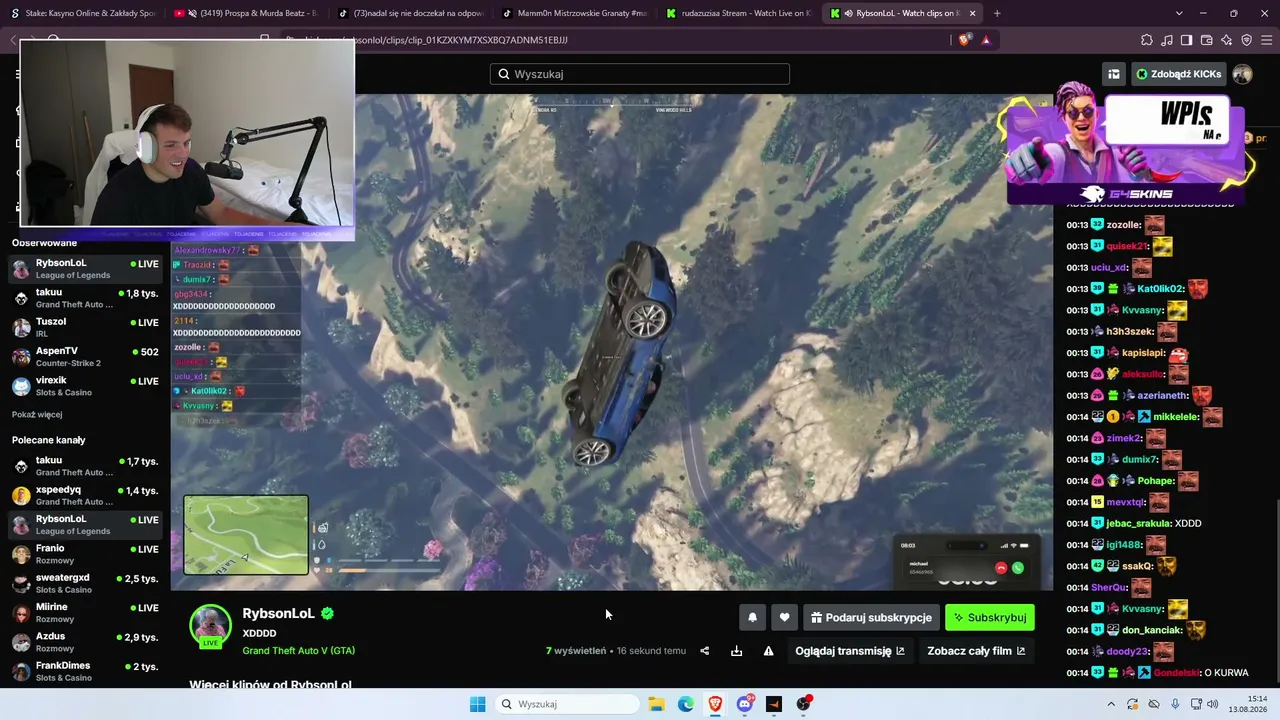The width and height of the screenshot is (1280, 720).
Task: Open browser extensions puzzle icon
Action: point(1147,40)
